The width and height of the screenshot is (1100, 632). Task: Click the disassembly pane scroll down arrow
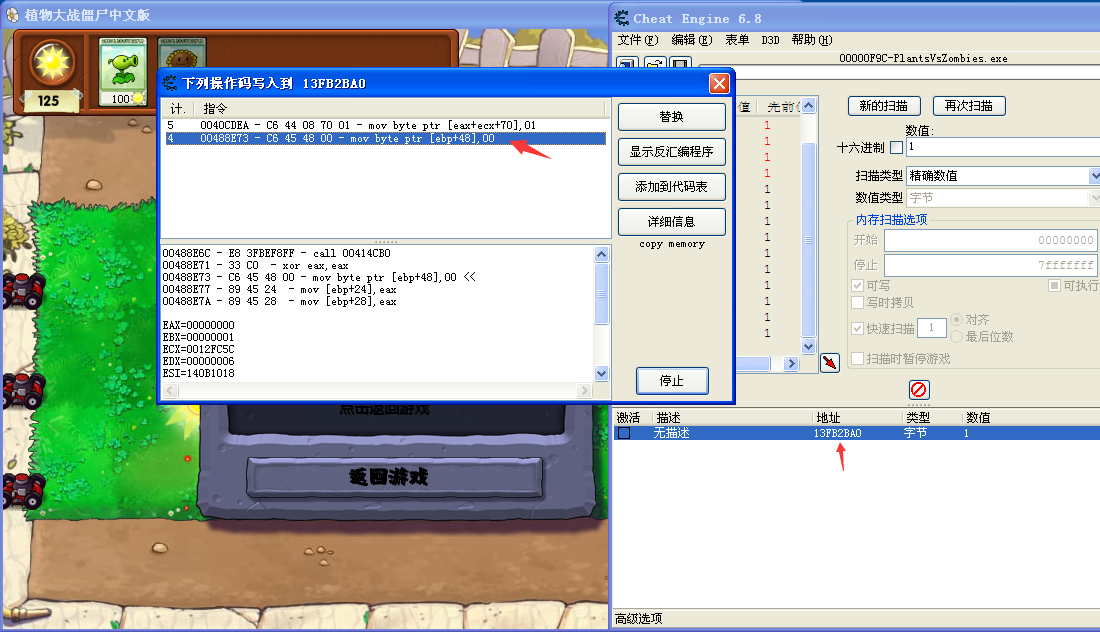(601, 373)
